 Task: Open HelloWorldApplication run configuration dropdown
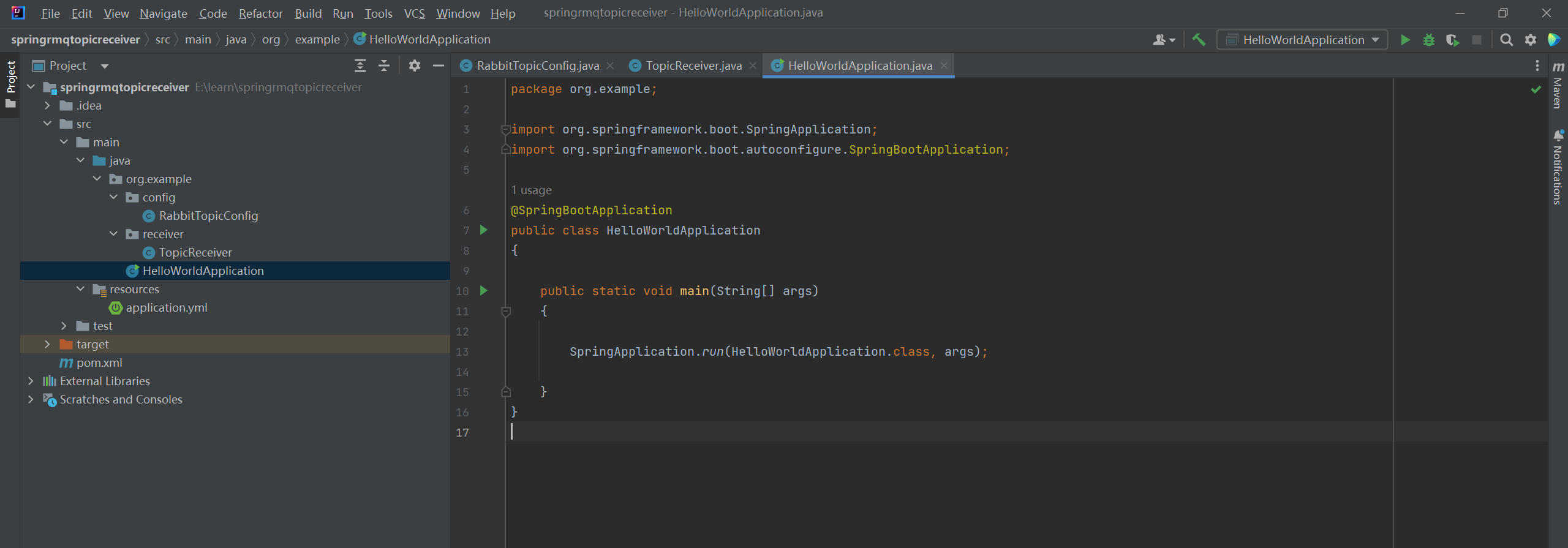coord(1302,40)
